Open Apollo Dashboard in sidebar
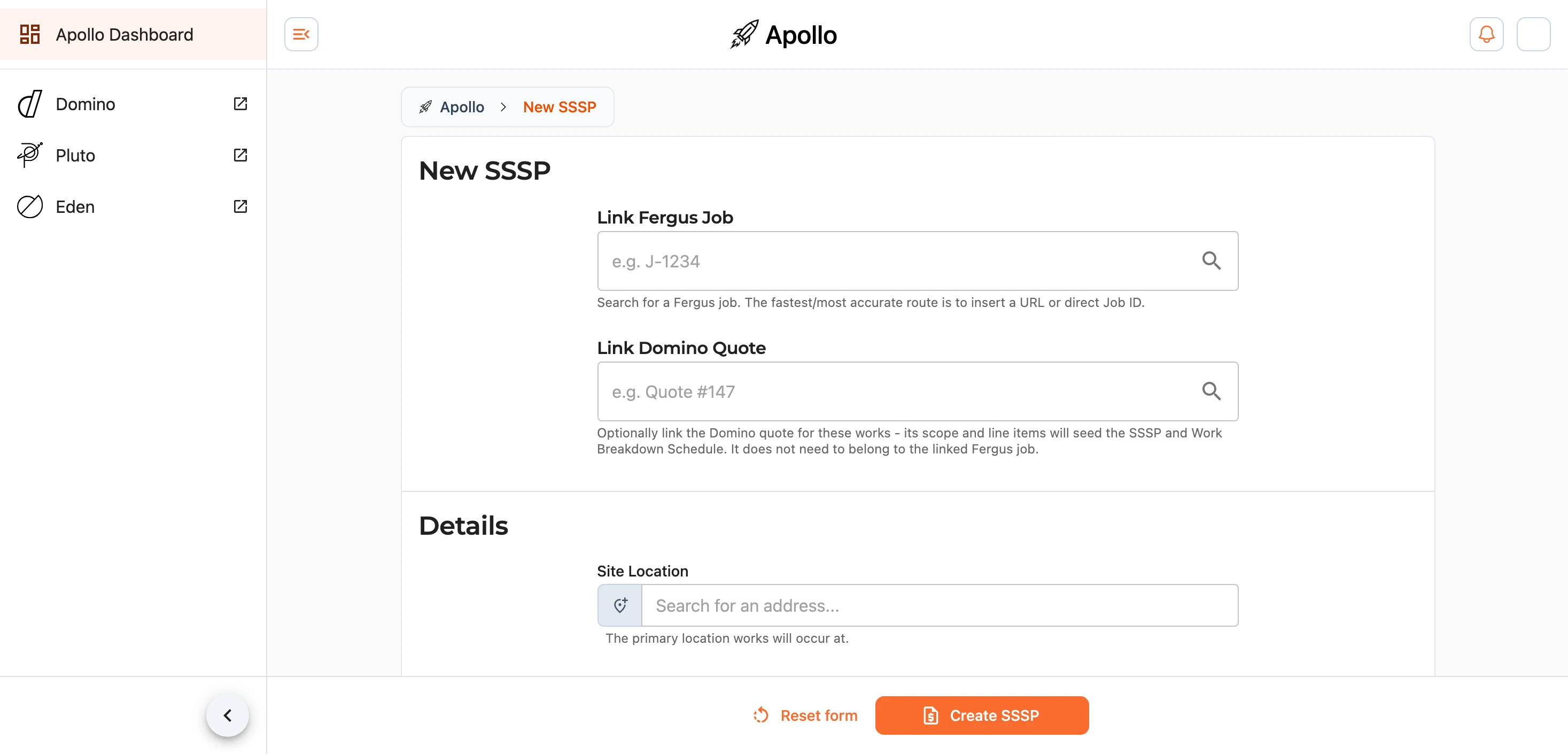 pos(133,34)
